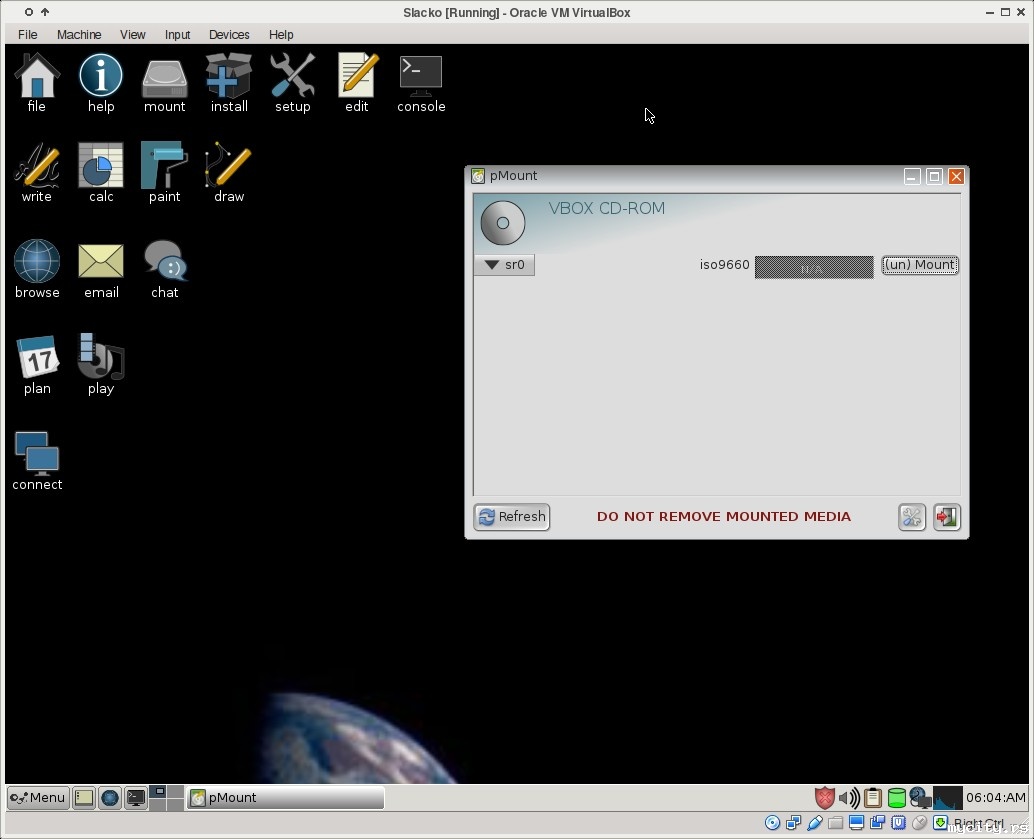Open pMount preferences tools icon
Screen dimensions: 1034x839
[911, 516]
